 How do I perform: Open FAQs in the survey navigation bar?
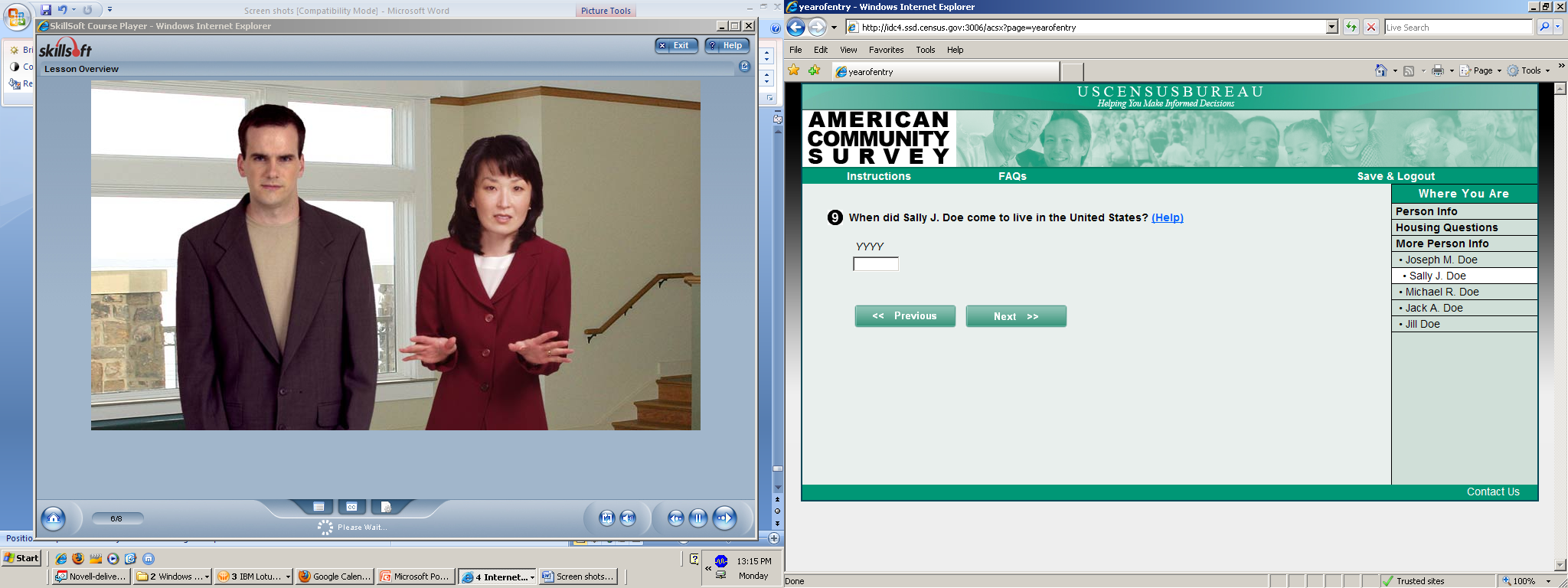pos(1012,176)
